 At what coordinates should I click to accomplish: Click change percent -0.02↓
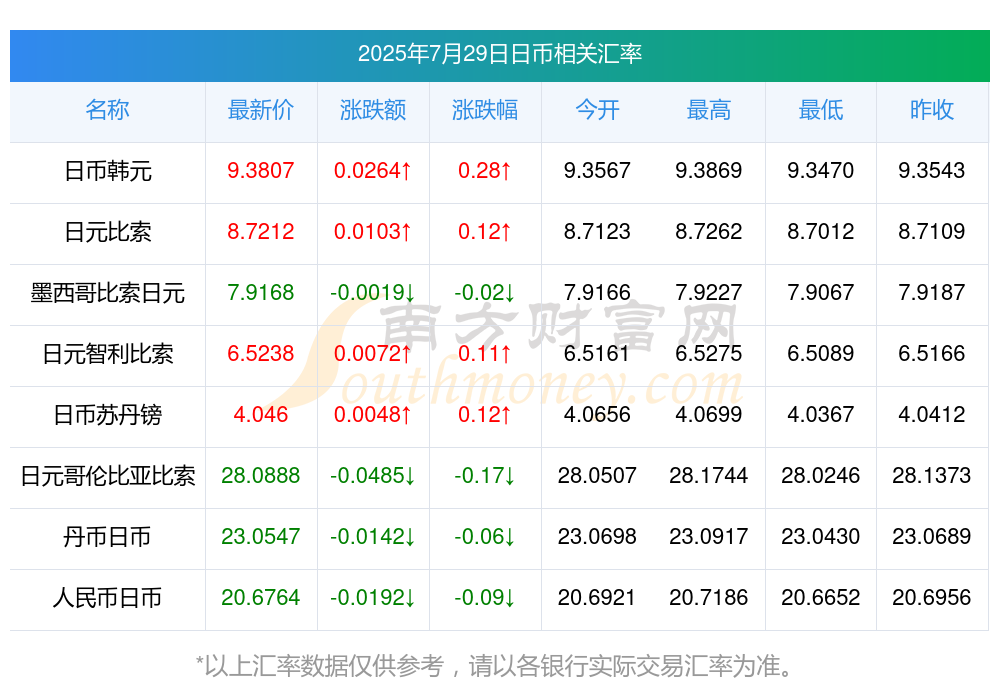[x=485, y=292]
